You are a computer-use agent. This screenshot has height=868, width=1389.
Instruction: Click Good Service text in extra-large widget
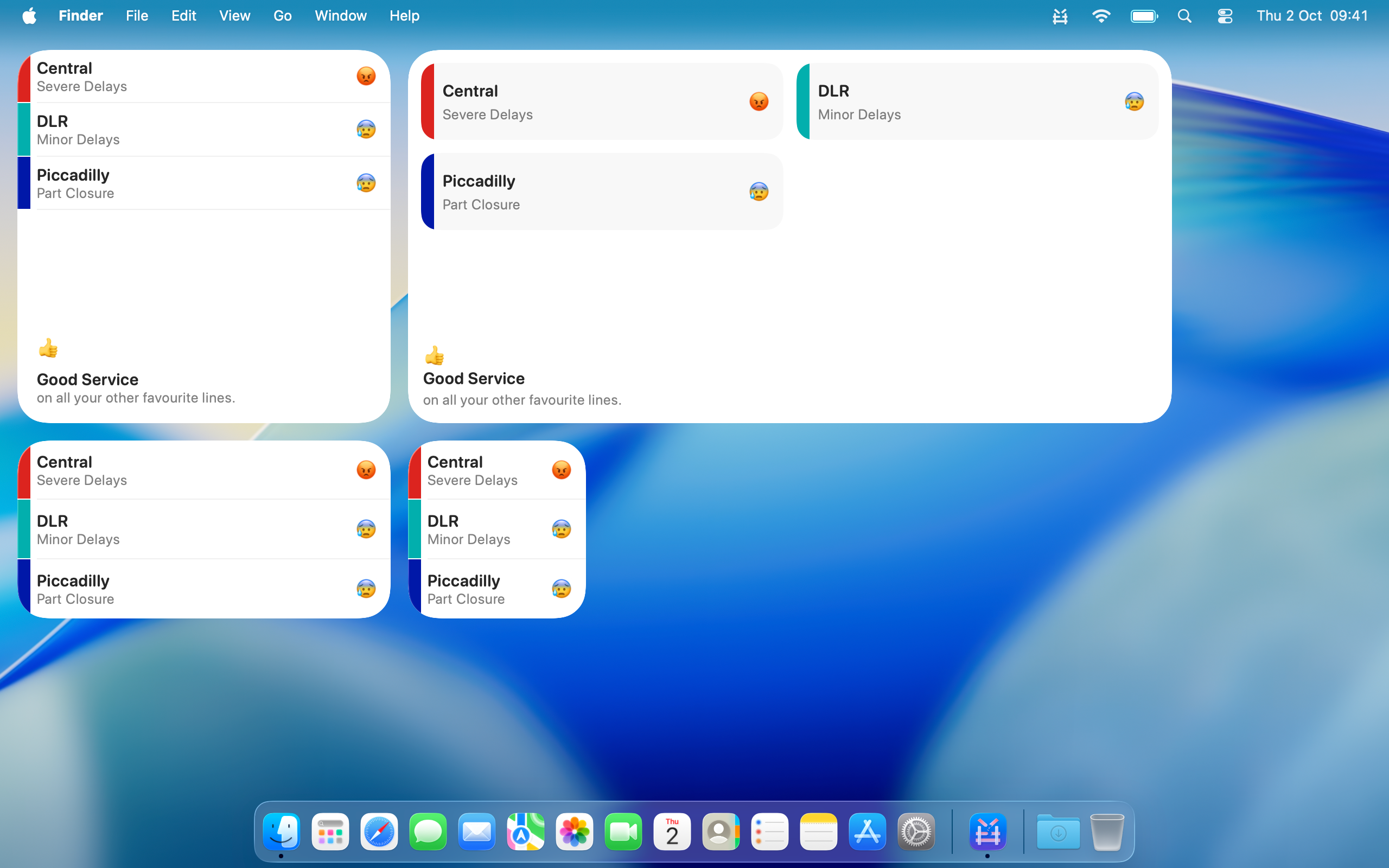(x=474, y=378)
